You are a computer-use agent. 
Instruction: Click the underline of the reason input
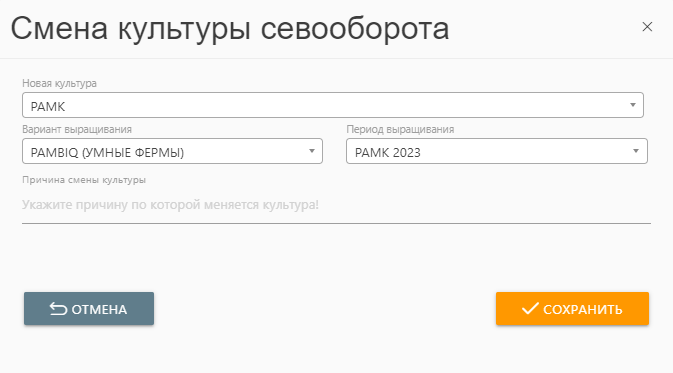pos(336,223)
